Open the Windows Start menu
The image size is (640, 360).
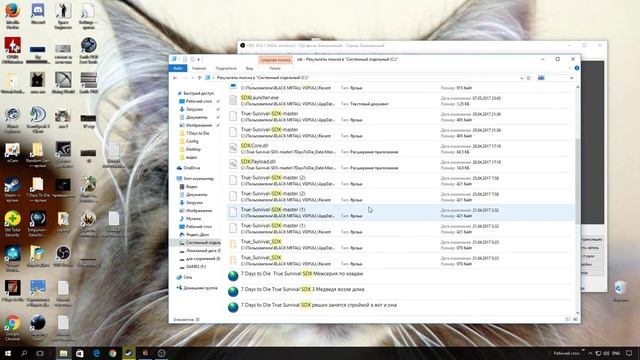click(8, 353)
